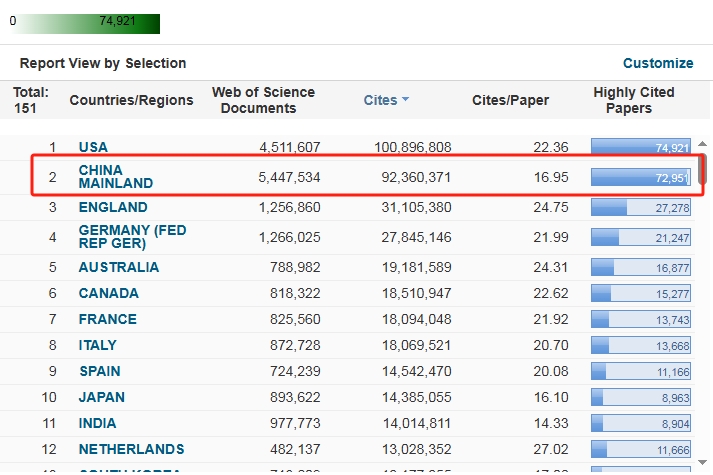Screen dimensions: 713x475
Task: Click USA highly cited papers bar 74,921
Action: coord(640,147)
